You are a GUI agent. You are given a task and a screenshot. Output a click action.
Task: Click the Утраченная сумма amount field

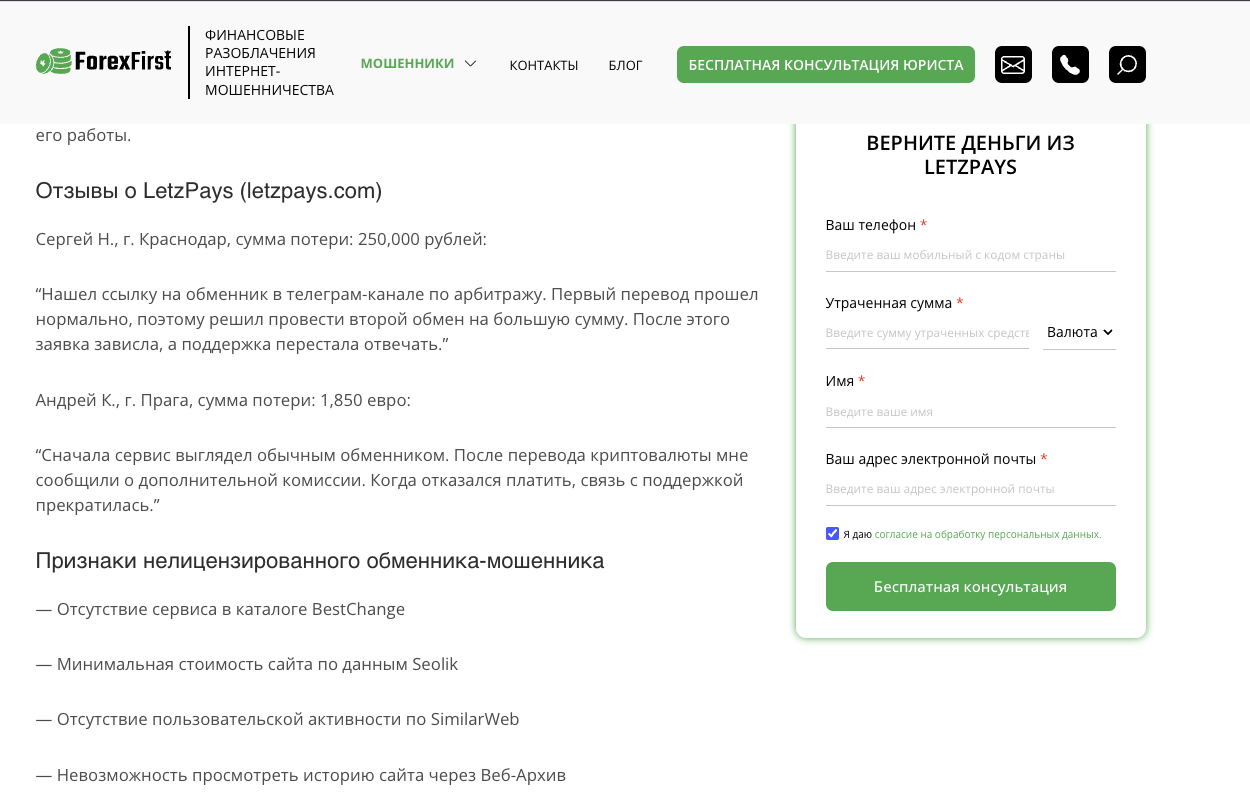coord(925,331)
